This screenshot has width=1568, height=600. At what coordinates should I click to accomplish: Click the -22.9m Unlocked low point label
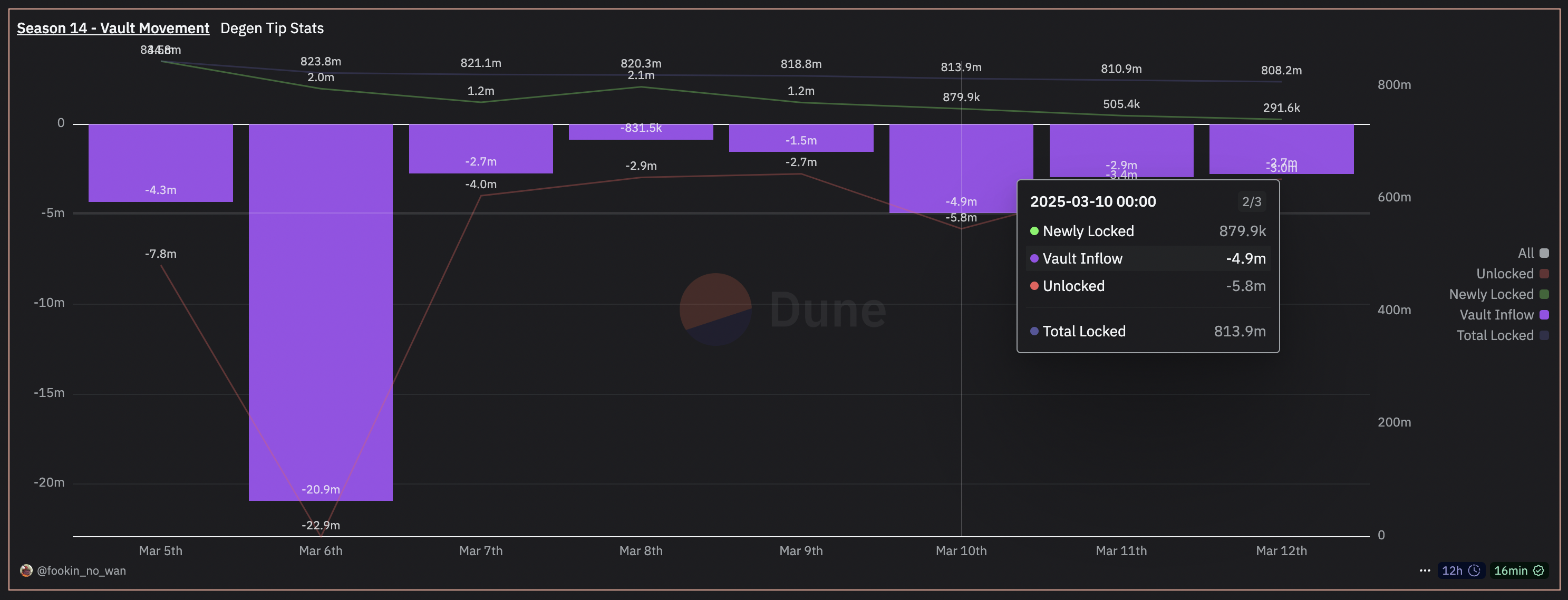pos(321,525)
